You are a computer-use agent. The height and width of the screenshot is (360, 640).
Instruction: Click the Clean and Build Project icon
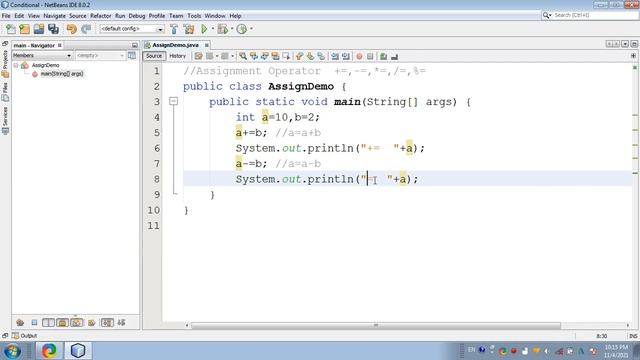[189, 29]
